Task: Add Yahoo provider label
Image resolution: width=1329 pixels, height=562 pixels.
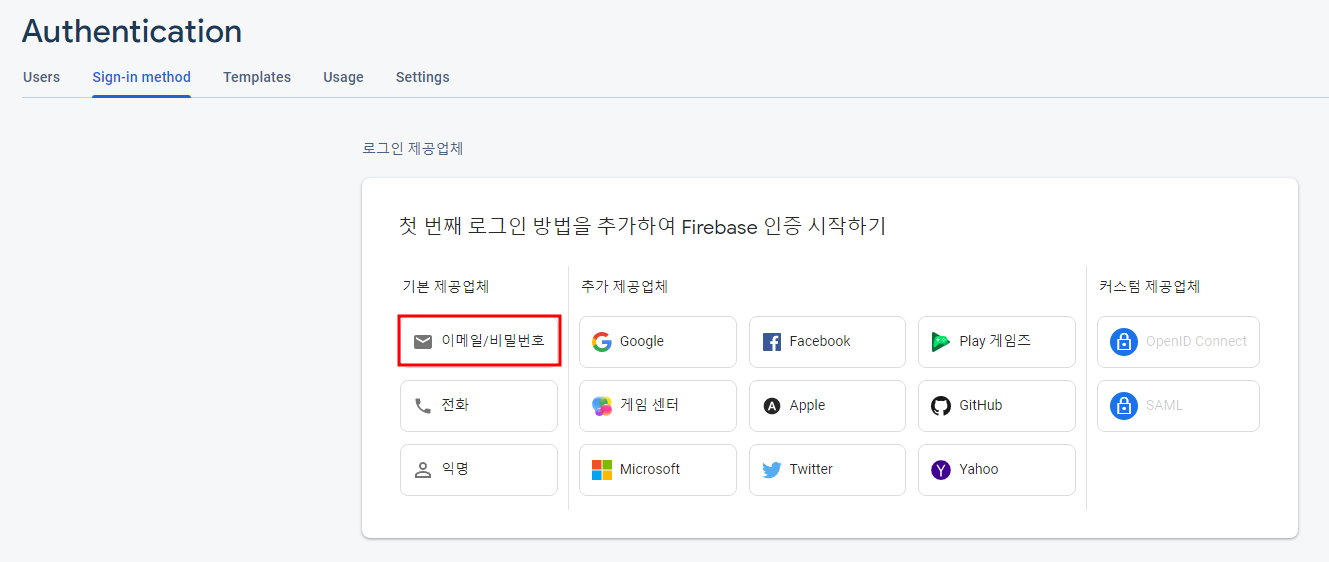Action: tap(979, 470)
